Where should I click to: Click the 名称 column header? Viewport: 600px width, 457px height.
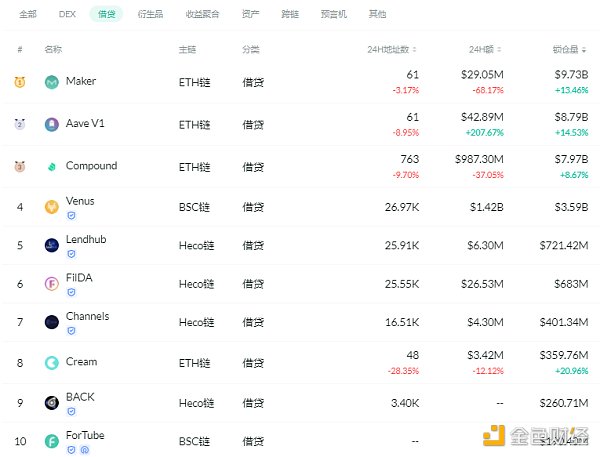click(x=53, y=49)
